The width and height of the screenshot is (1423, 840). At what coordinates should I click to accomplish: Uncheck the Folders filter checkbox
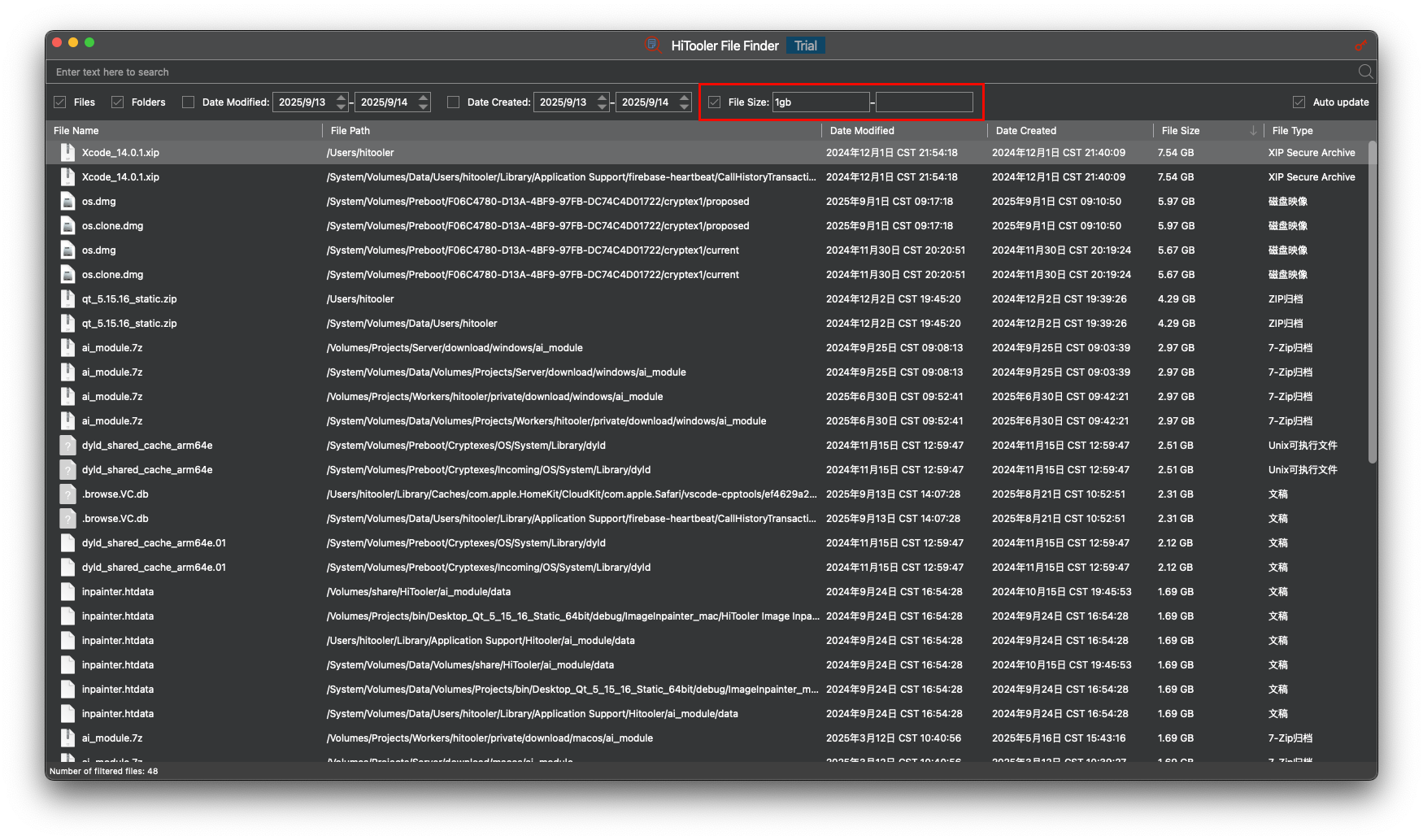[116, 102]
